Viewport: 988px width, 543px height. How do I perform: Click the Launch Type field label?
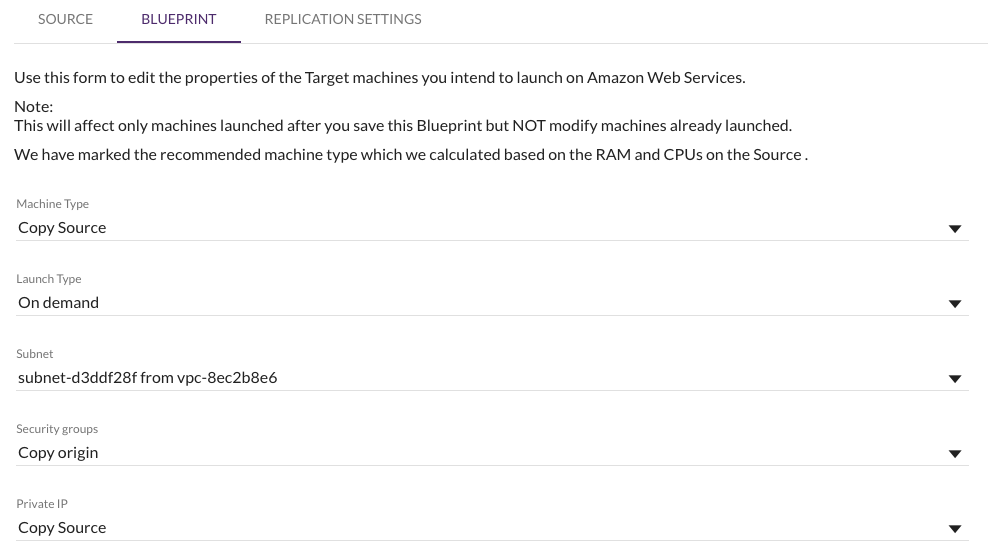click(49, 278)
